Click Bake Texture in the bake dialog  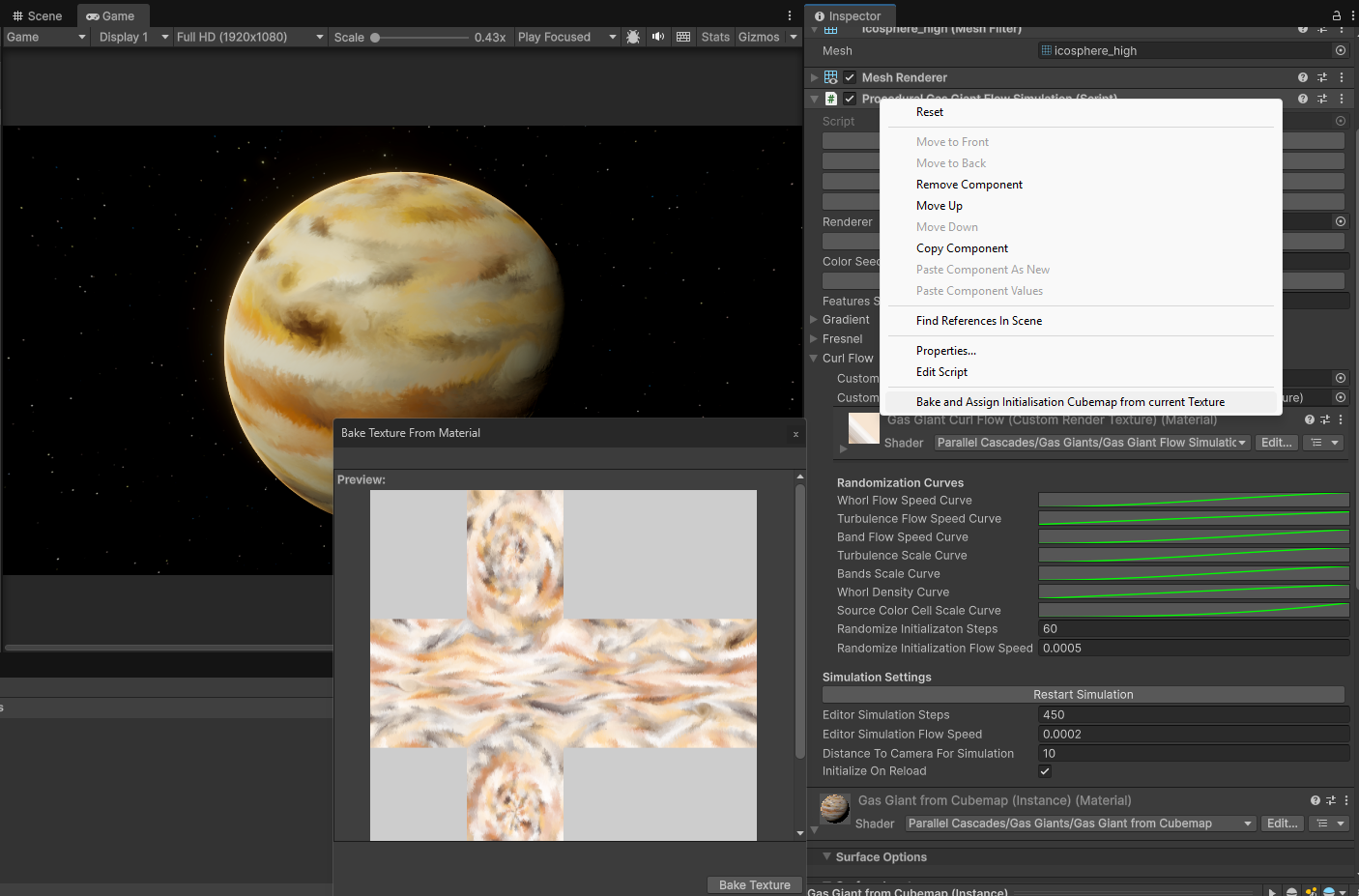pyautogui.click(x=754, y=884)
